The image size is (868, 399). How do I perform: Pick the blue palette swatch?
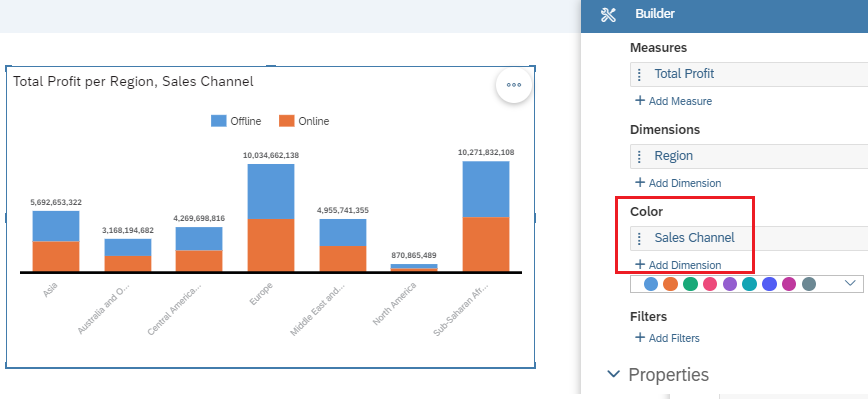[651, 284]
